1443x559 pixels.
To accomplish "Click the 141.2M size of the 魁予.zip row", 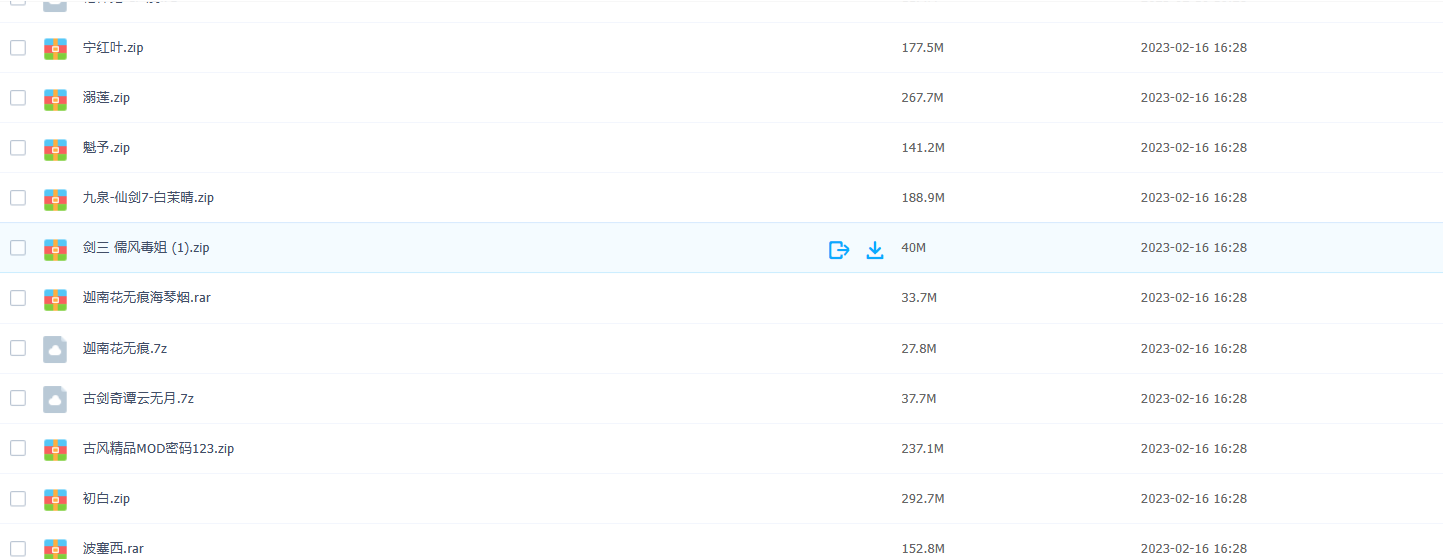I will (x=922, y=148).
